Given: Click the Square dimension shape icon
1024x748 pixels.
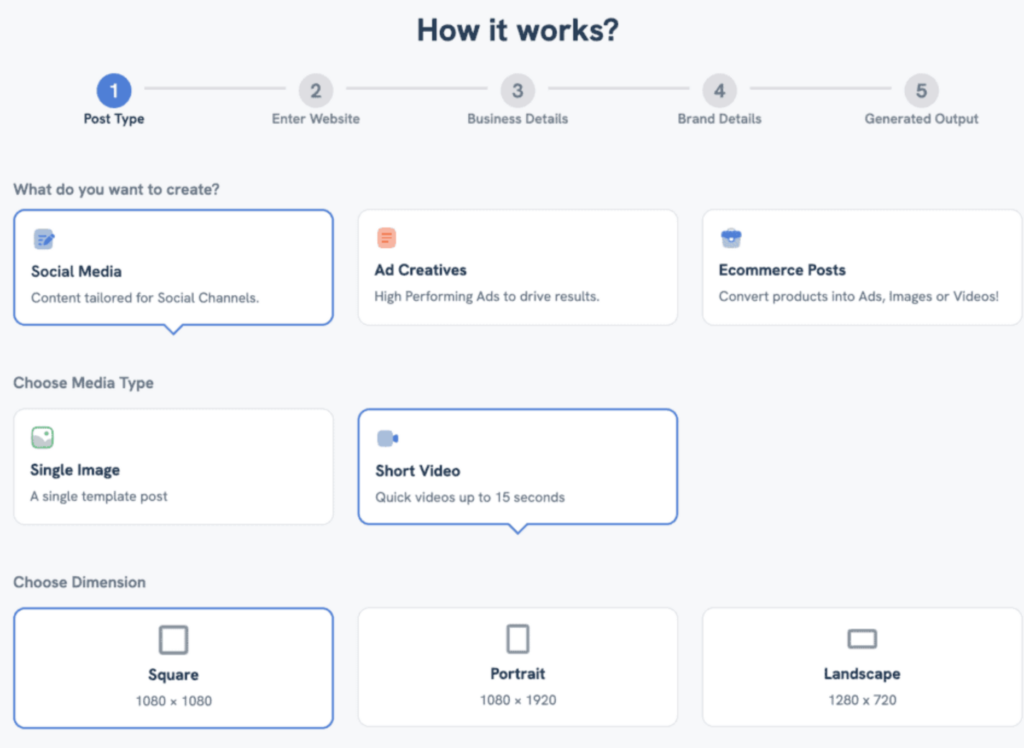Looking at the screenshot, I should 173,640.
